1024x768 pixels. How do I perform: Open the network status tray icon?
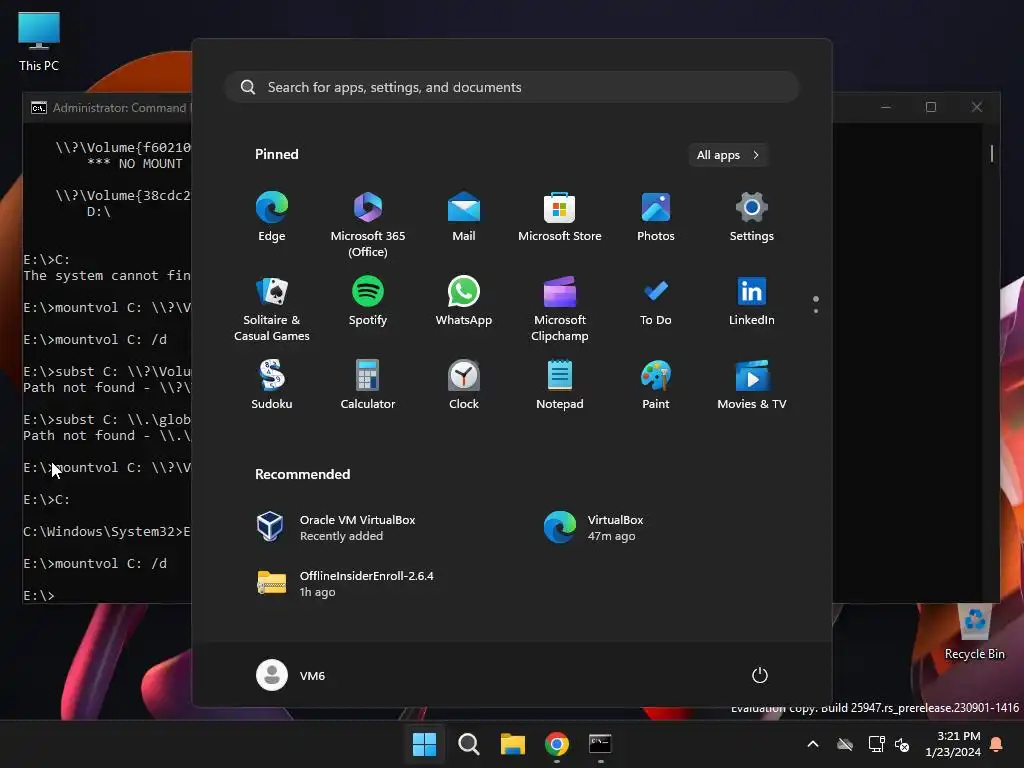click(876, 744)
